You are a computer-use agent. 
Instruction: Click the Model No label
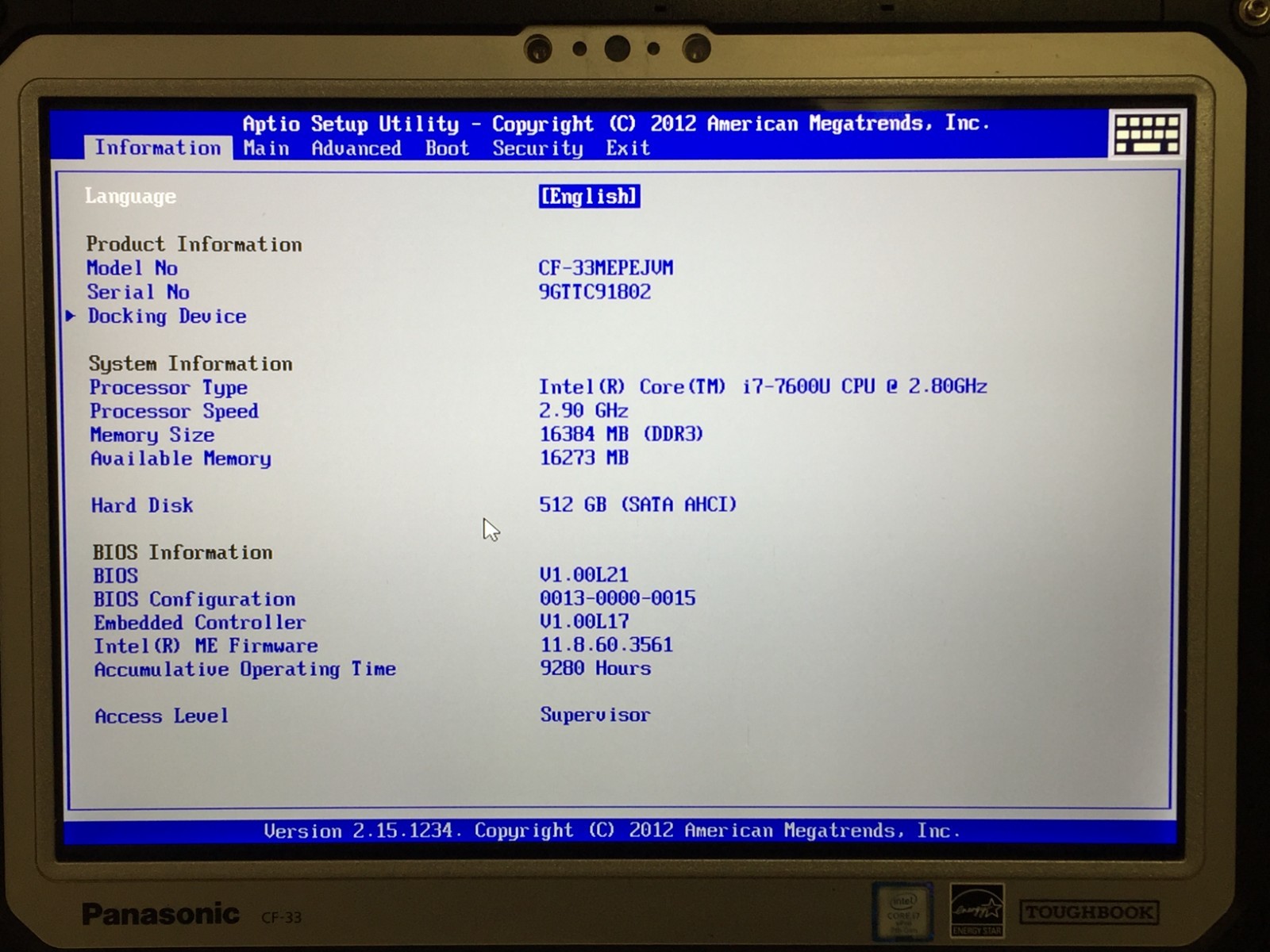pyautogui.click(x=132, y=268)
